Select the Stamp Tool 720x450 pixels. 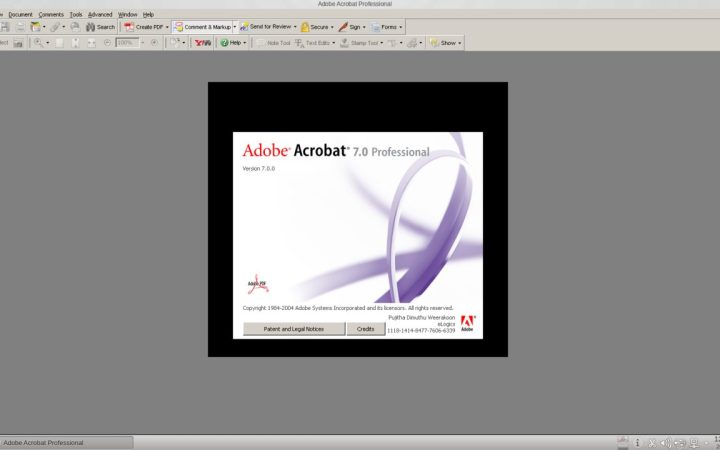click(x=359, y=43)
